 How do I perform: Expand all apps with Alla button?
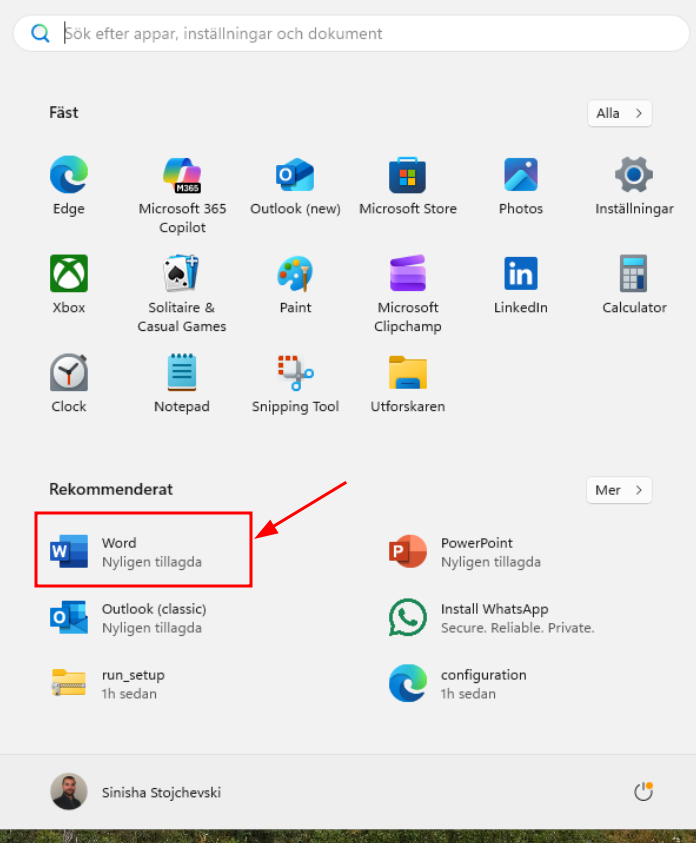(619, 113)
